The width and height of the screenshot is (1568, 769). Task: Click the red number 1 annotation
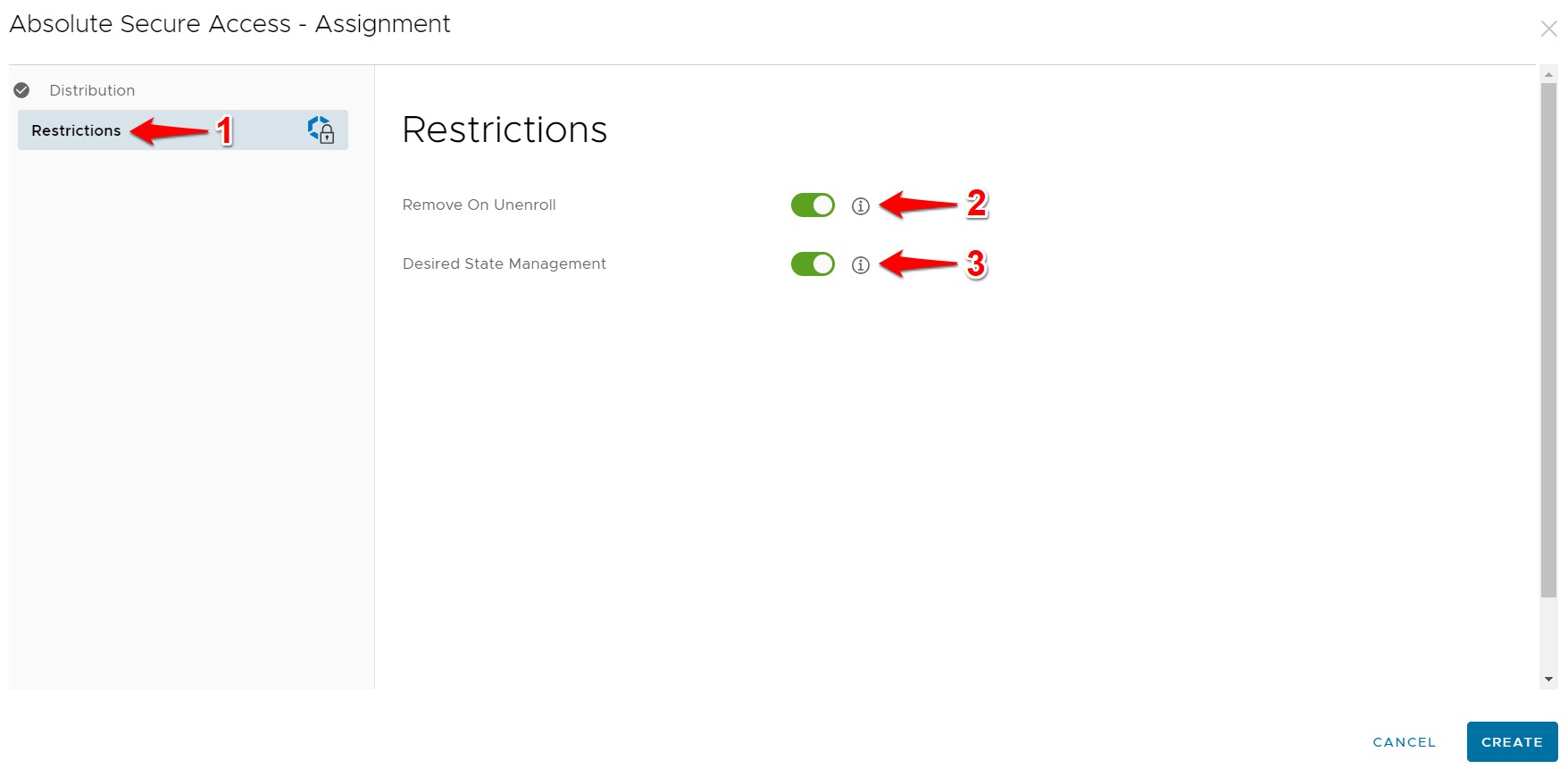pyautogui.click(x=225, y=131)
